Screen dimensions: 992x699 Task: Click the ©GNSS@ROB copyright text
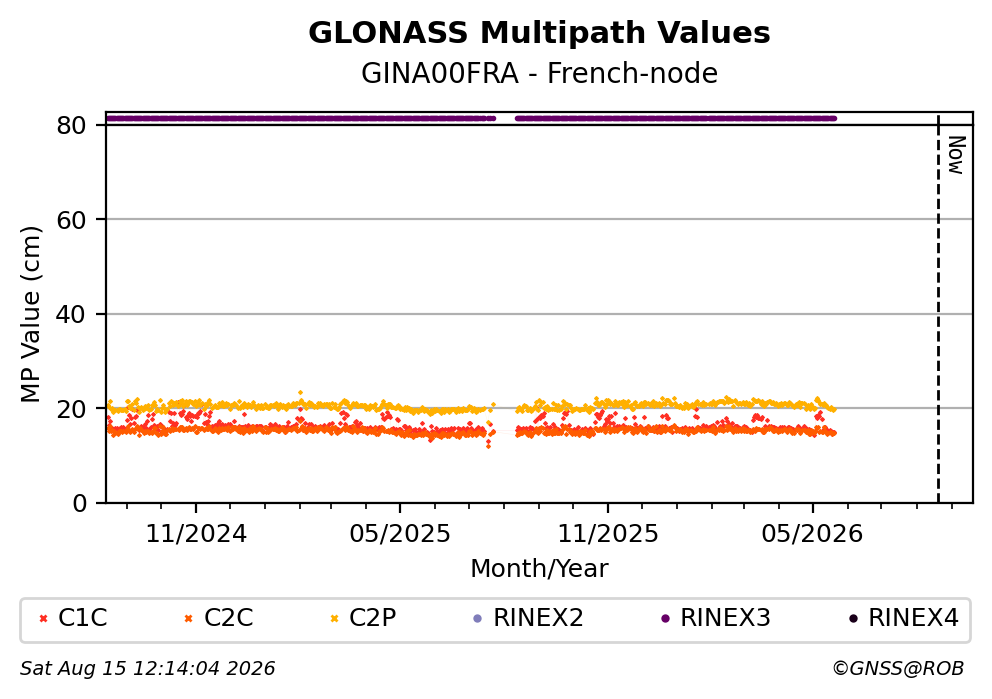pos(898,669)
